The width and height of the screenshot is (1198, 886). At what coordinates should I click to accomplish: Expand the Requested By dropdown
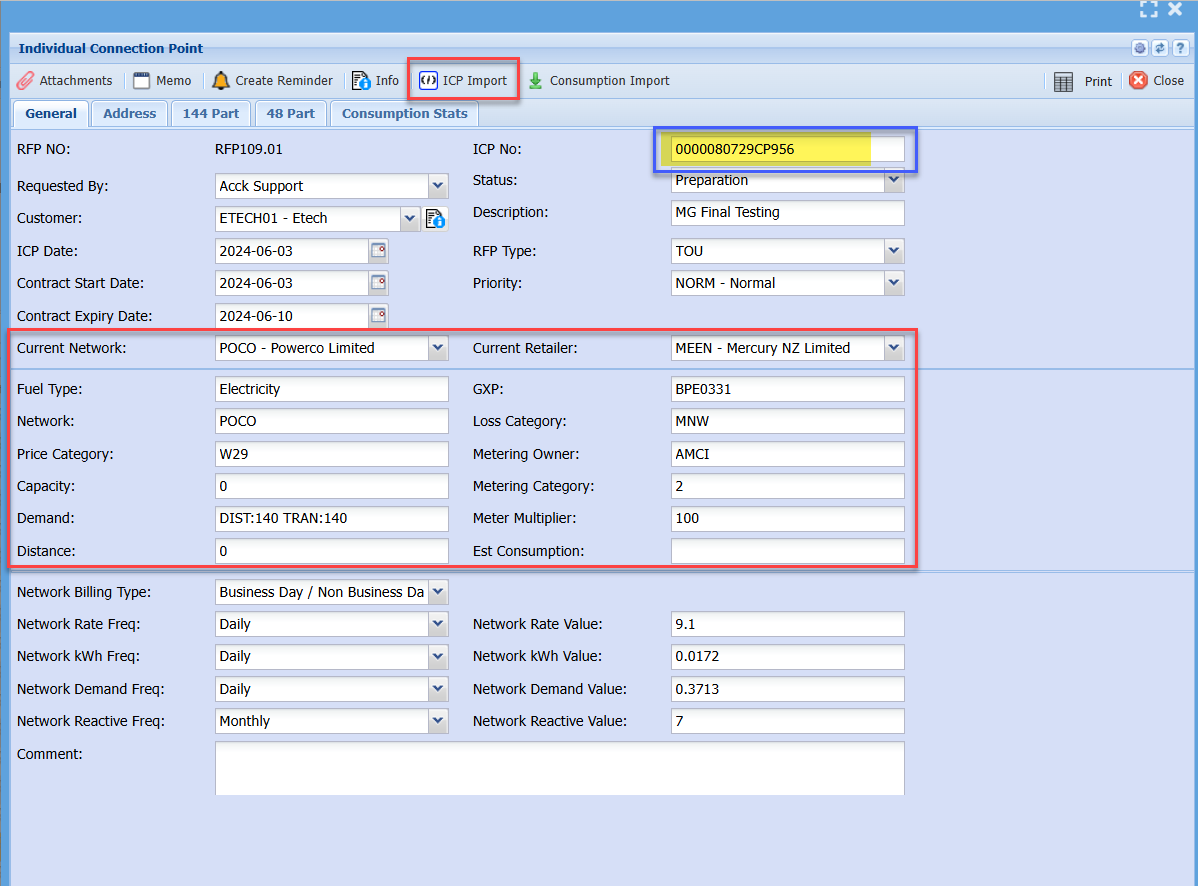coord(437,186)
